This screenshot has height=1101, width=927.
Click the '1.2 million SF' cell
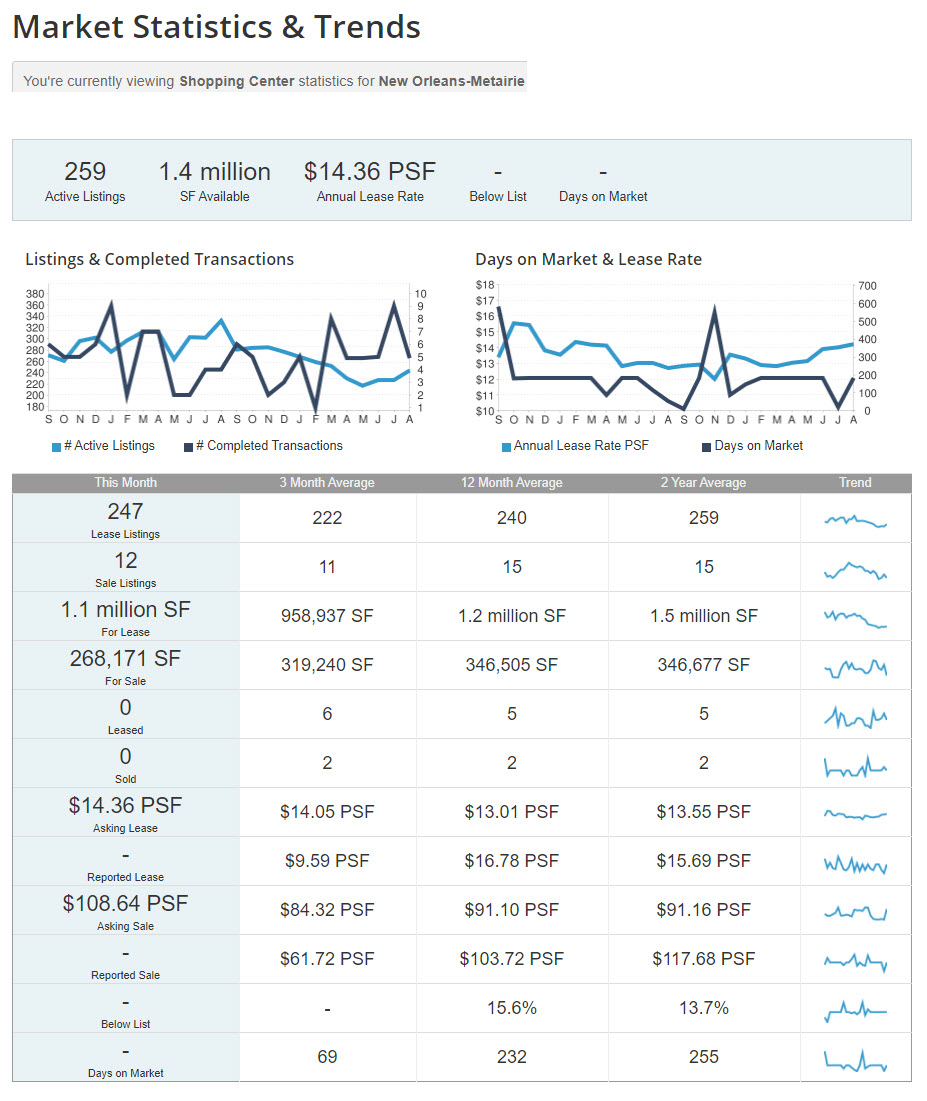coord(512,616)
